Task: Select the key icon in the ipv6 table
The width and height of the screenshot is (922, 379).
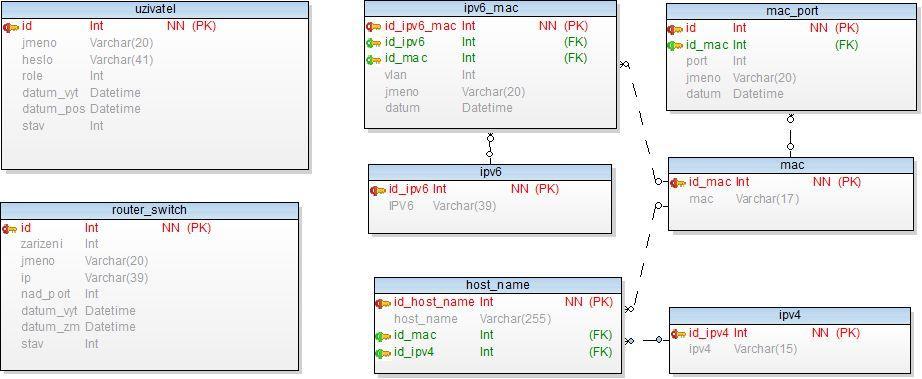Action: tap(378, 190)
